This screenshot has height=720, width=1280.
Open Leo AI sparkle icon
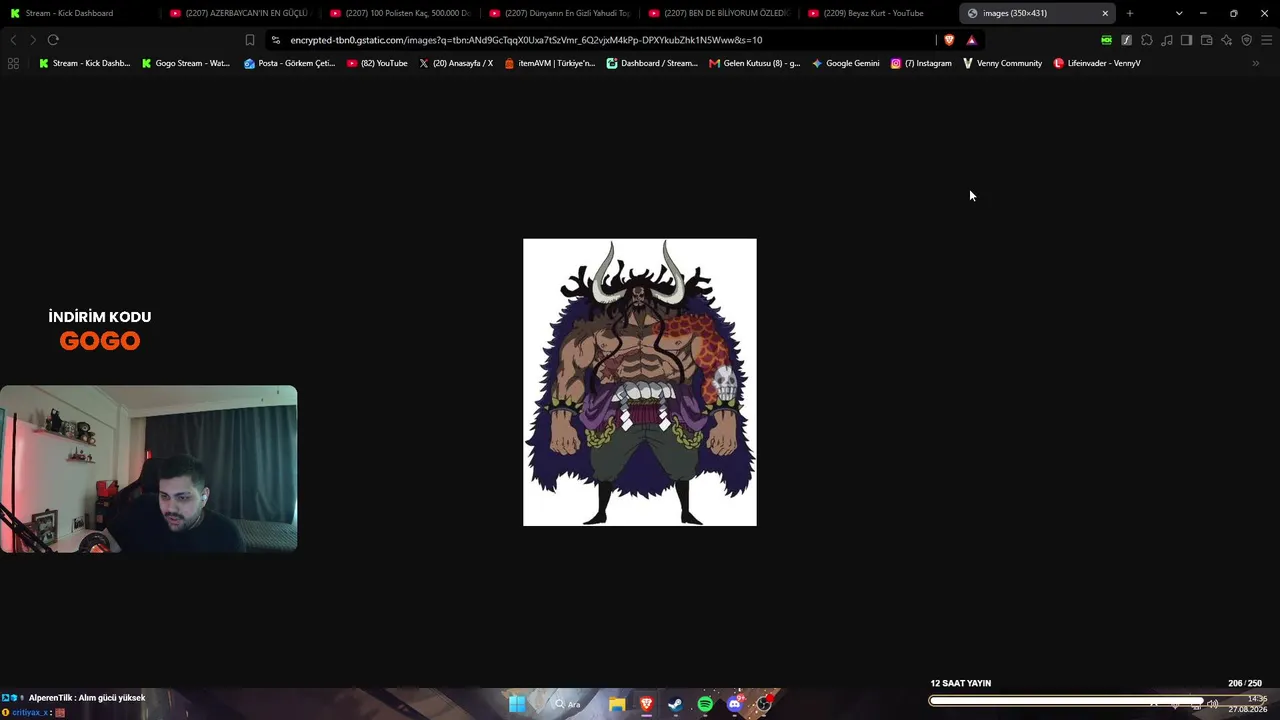pos(1226,40)
